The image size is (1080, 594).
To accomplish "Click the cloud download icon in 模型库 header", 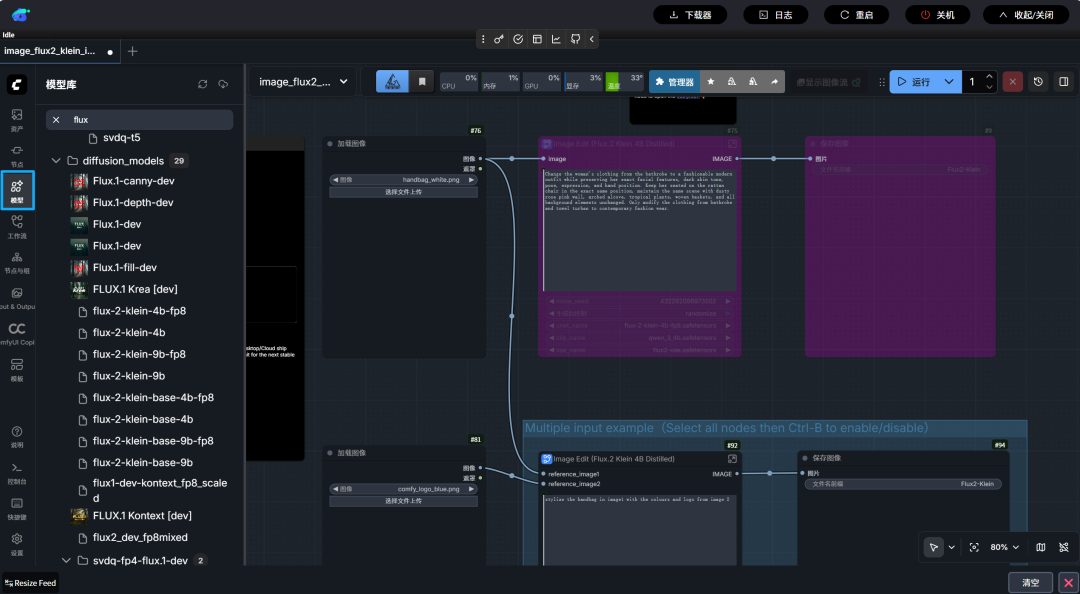I will pyautogui.click(x=223, y=84).
